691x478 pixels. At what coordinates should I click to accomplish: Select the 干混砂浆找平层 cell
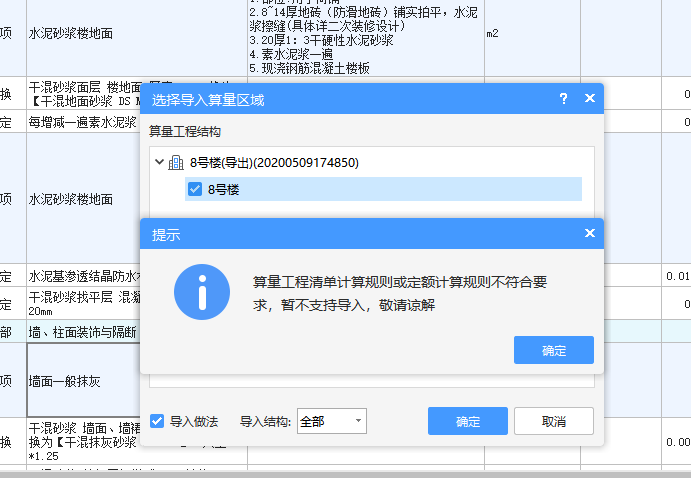(84, 304)
